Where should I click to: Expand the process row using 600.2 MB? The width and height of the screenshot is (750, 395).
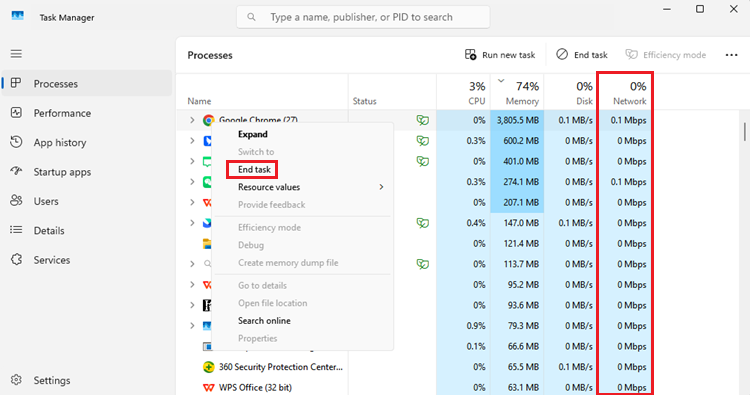click(192, 141)
